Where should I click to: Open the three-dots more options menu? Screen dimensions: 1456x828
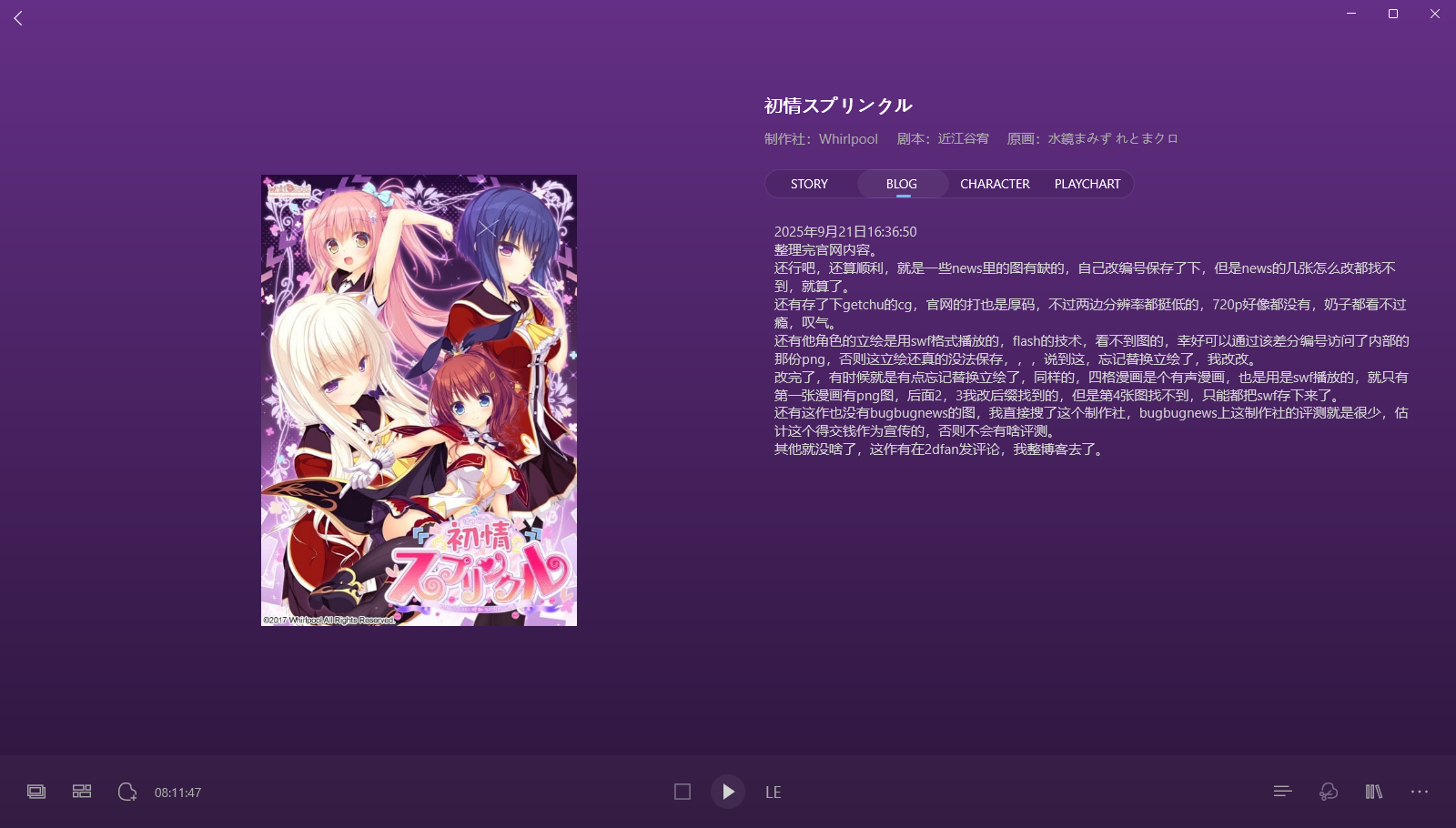coord(1420,792)
